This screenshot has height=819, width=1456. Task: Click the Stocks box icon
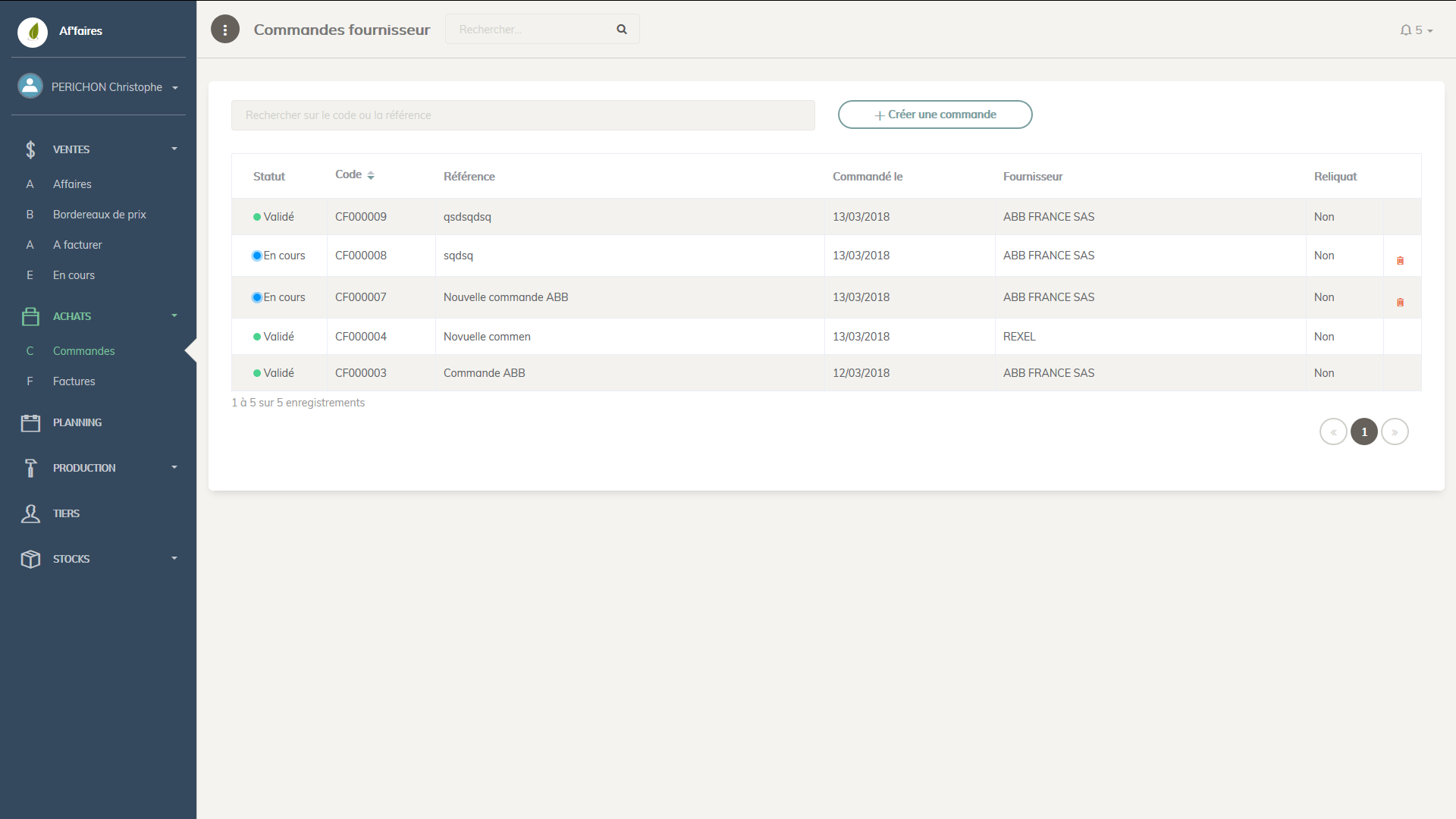coord(30,559)
